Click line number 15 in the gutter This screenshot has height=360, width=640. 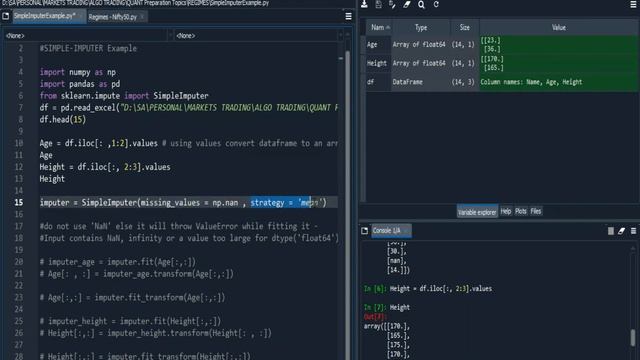(x=19, y=202)
